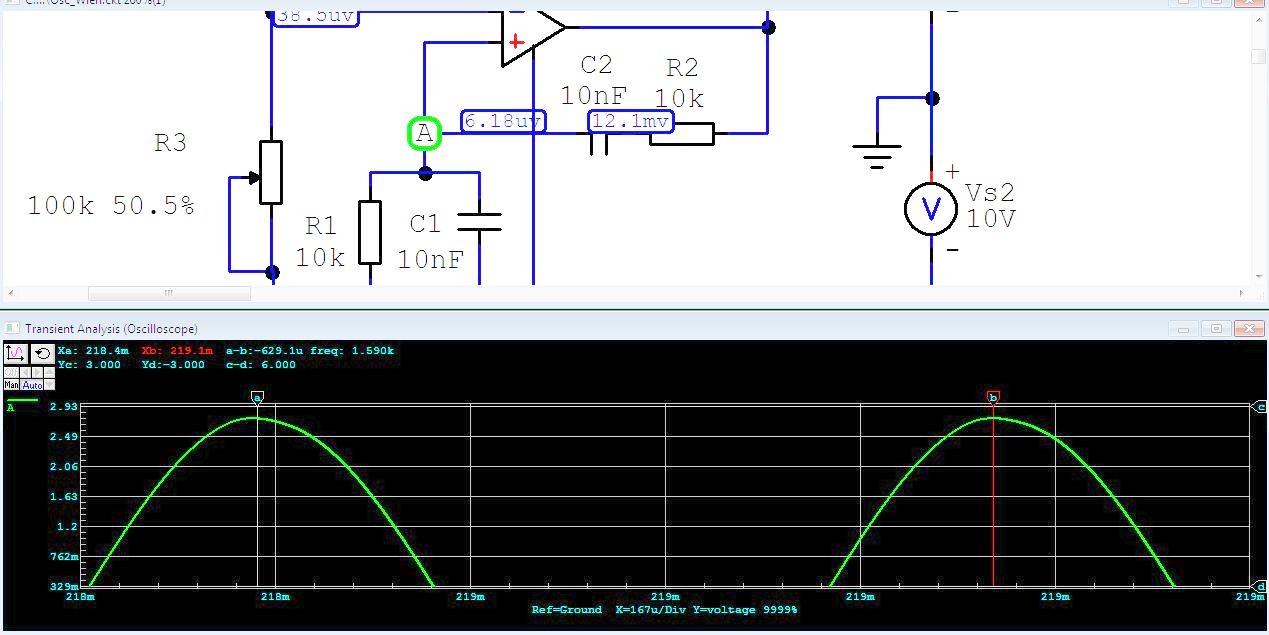
Task: Click the probe A node marker in schematic
Action: click(x=425, y=133)
